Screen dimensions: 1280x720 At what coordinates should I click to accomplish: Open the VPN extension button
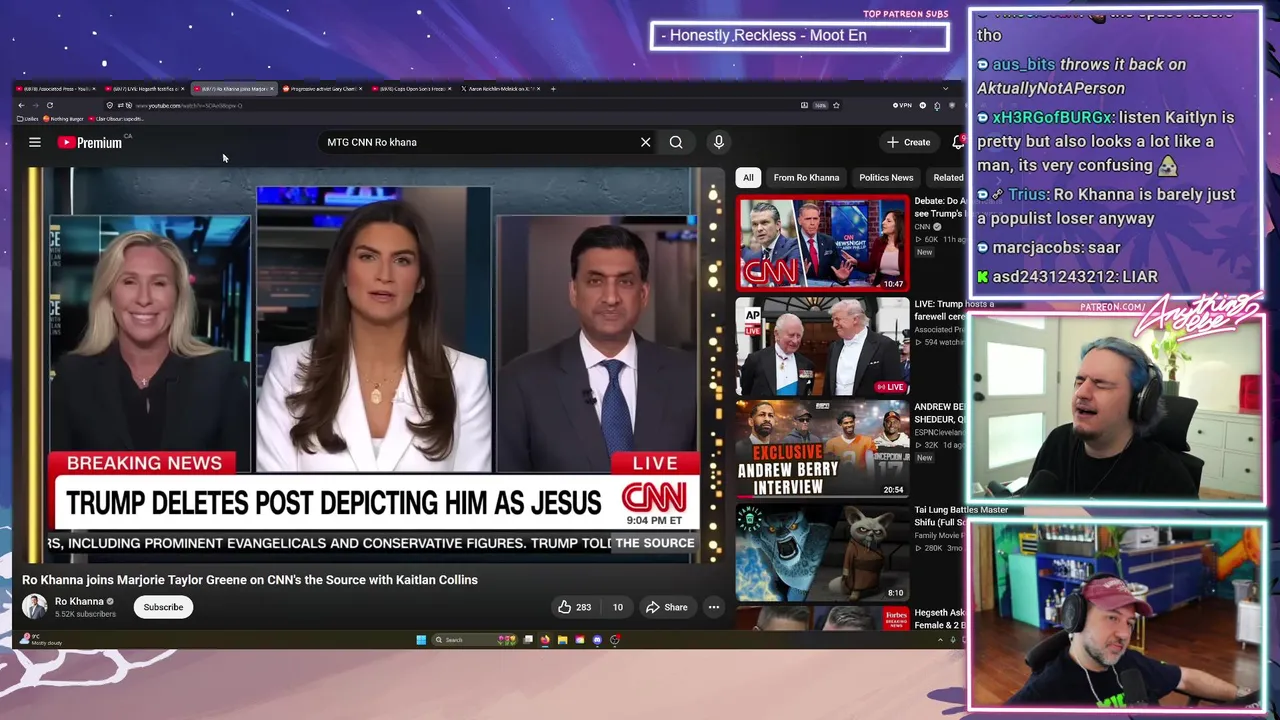tap(904, 105)
